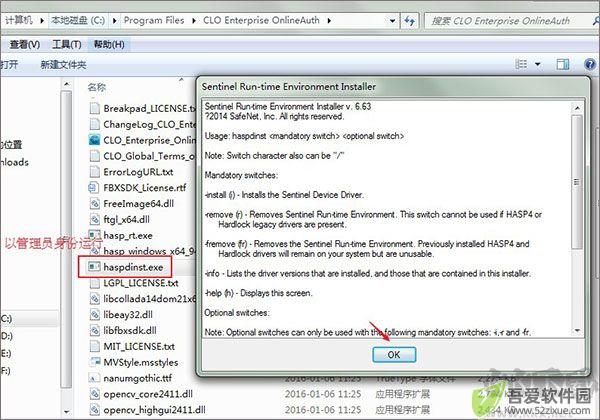
Task: Click the 新建文件夹 toolbar button
Action: (63, 65)
